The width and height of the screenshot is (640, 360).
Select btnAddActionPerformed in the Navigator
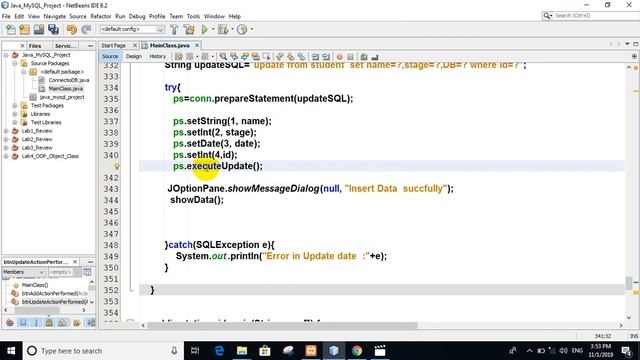[54, 293]
